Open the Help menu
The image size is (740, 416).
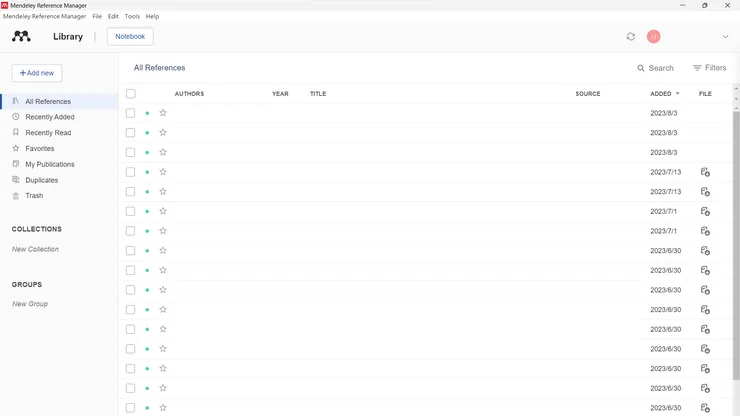pyautogui.click(x=152, y=16)
